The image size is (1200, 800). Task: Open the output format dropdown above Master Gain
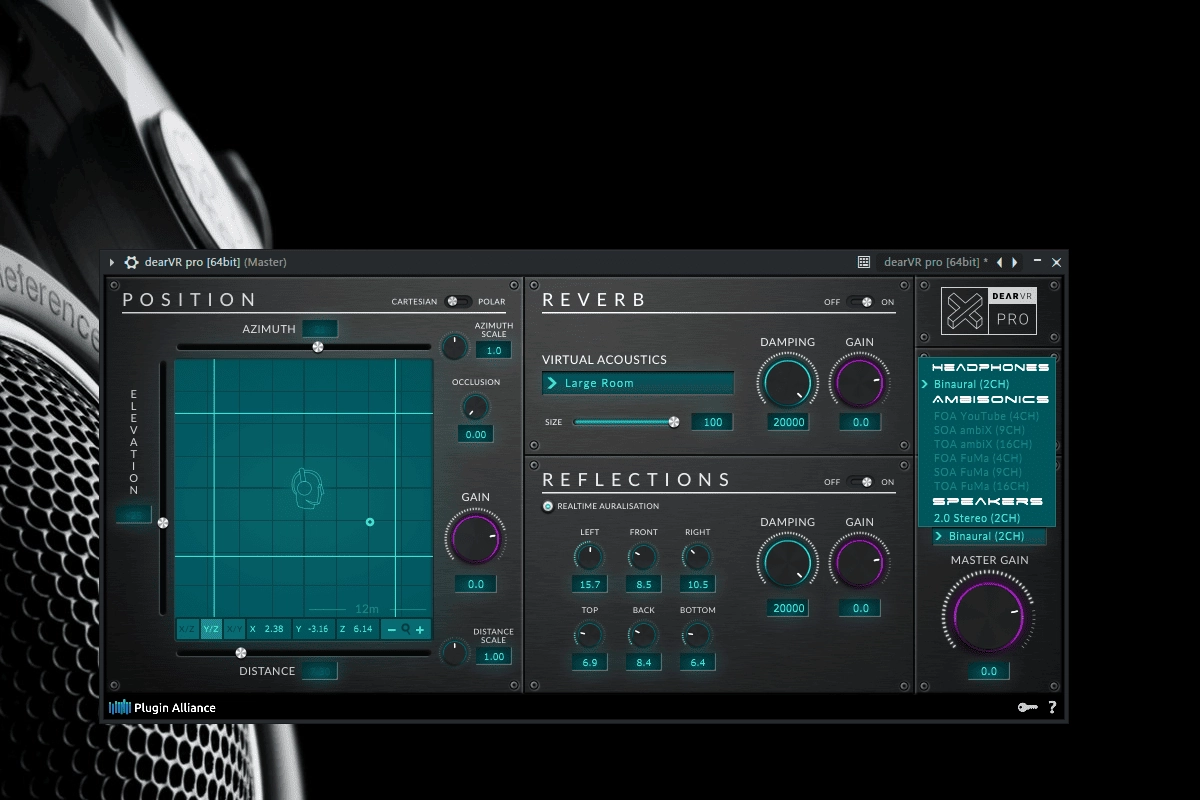(x=989, y=536)
